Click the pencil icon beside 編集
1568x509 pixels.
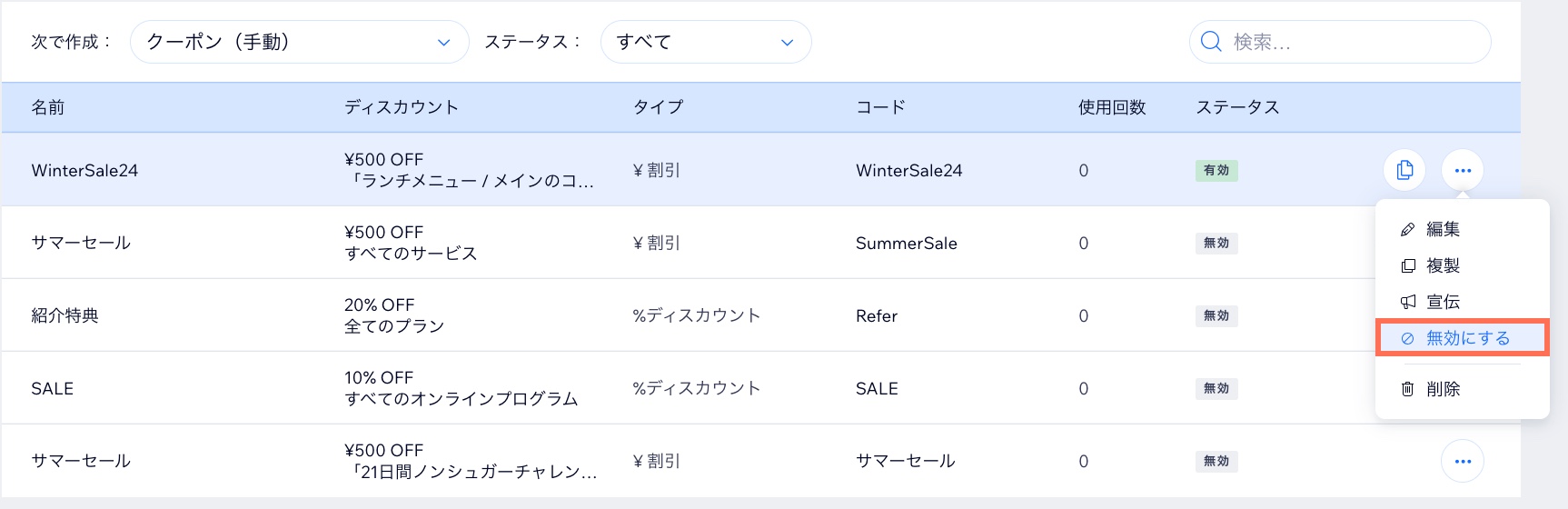(1408, 229)
